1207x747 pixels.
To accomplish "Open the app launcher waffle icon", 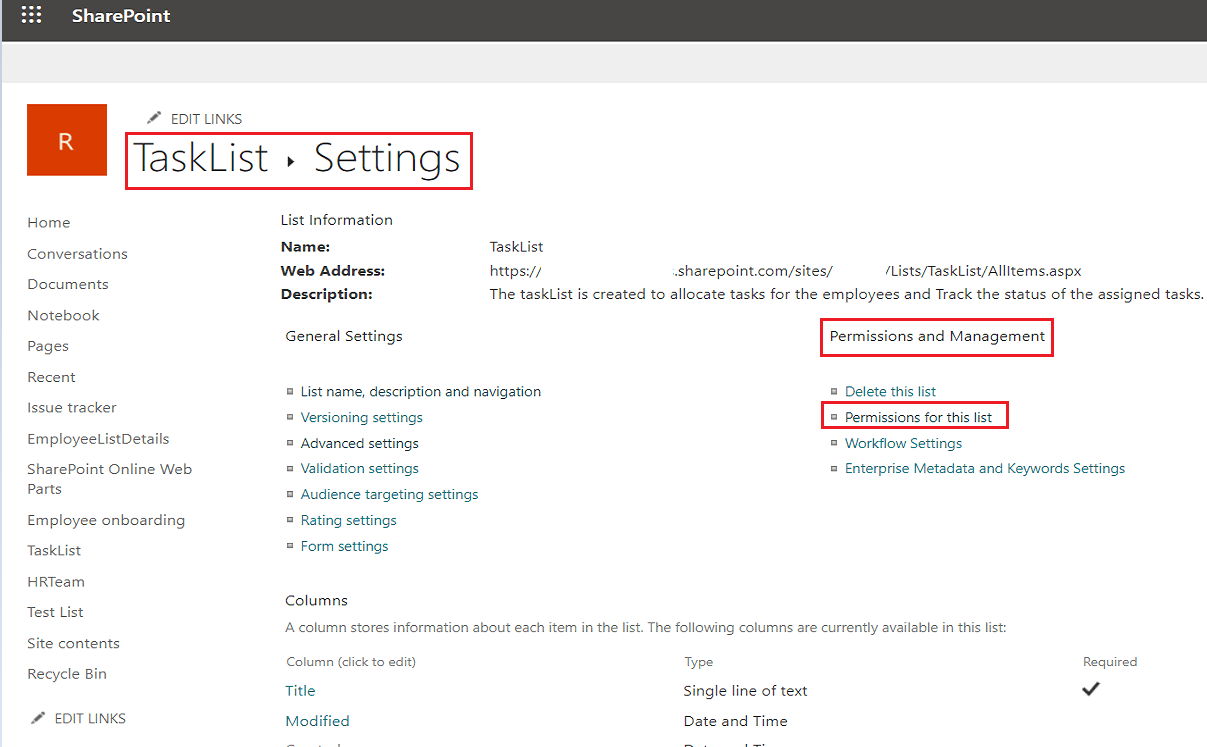I will click(x=32, y=15).
